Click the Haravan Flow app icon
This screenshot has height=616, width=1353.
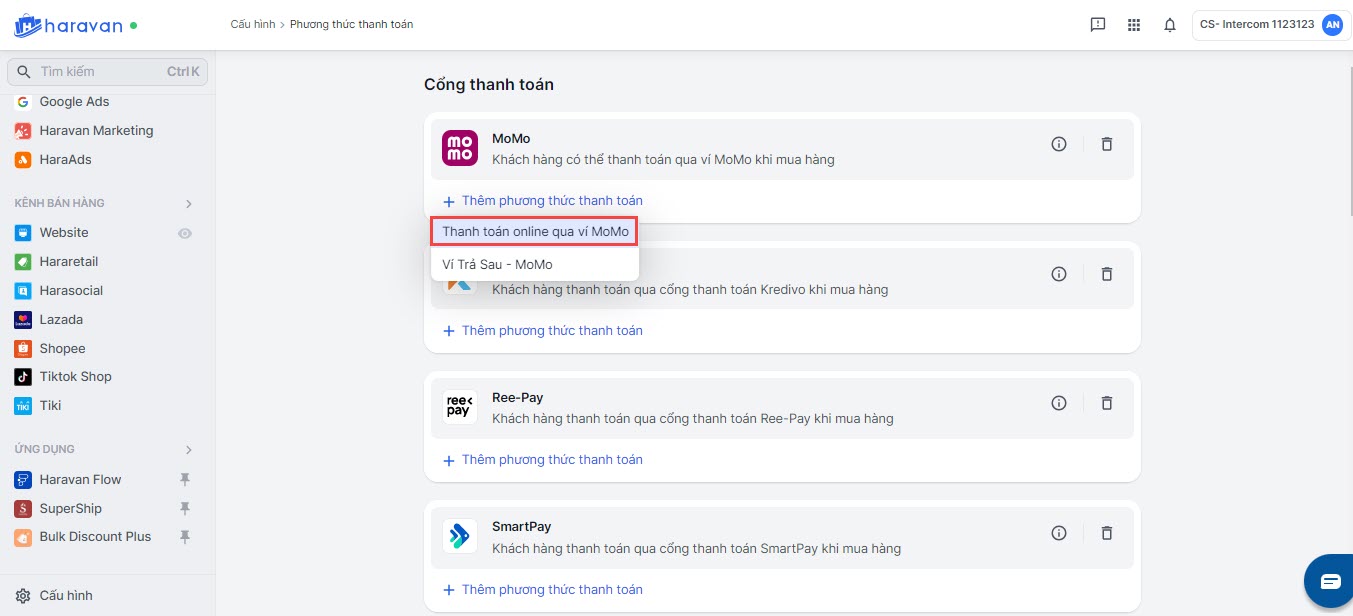pyautogui.click(x=23, y=480)
